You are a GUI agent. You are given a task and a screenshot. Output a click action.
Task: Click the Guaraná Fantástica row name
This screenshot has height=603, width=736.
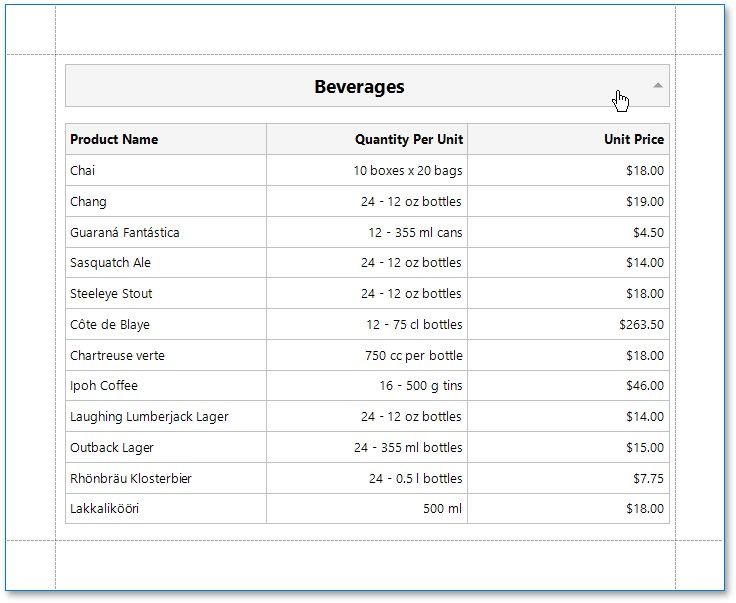pos(125,233)
